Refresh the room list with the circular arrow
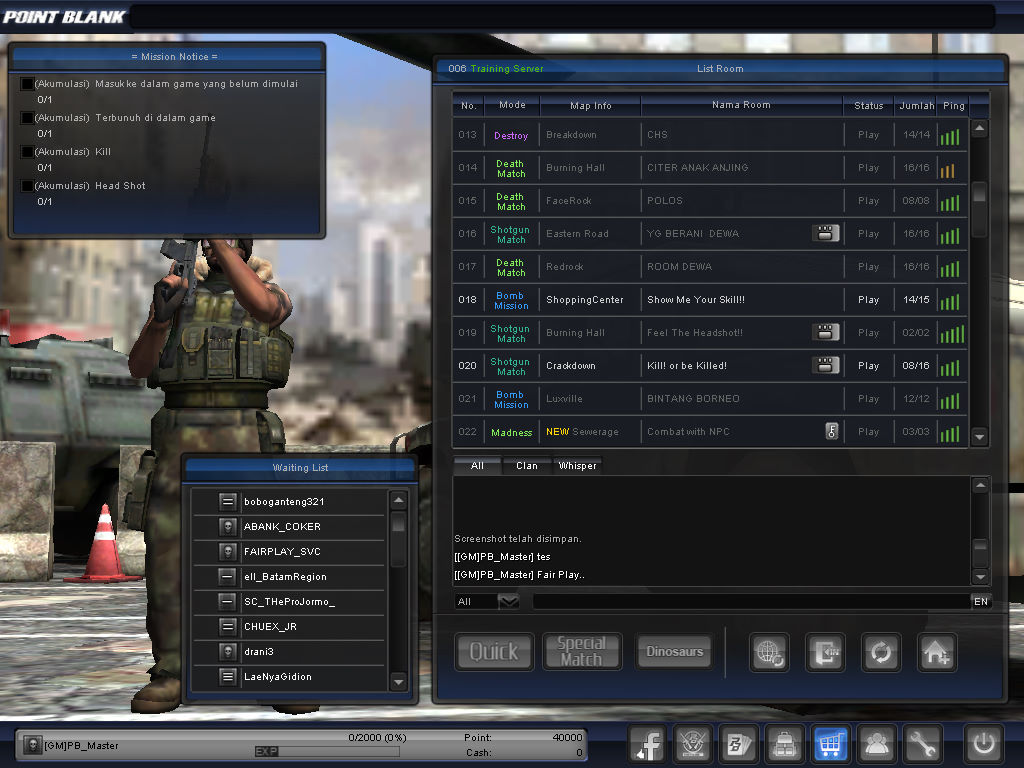The image size is (1024, 768). click(881, 652)
